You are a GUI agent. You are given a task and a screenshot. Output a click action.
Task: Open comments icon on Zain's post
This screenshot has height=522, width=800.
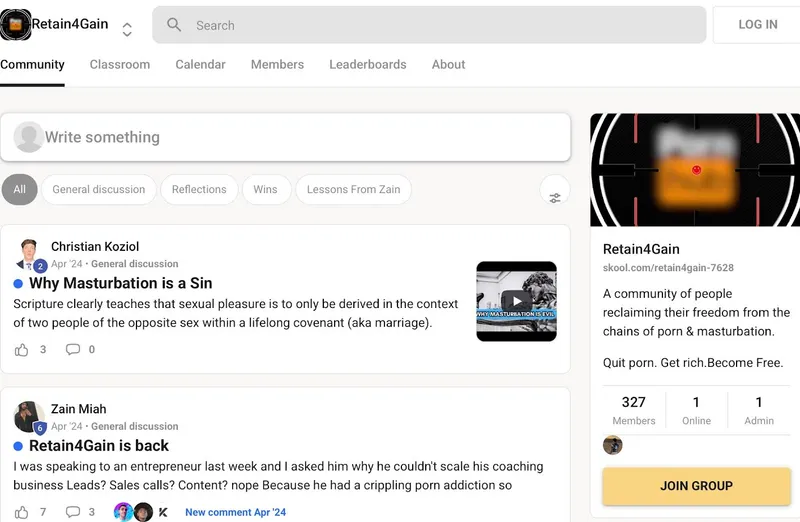(73, 512)
